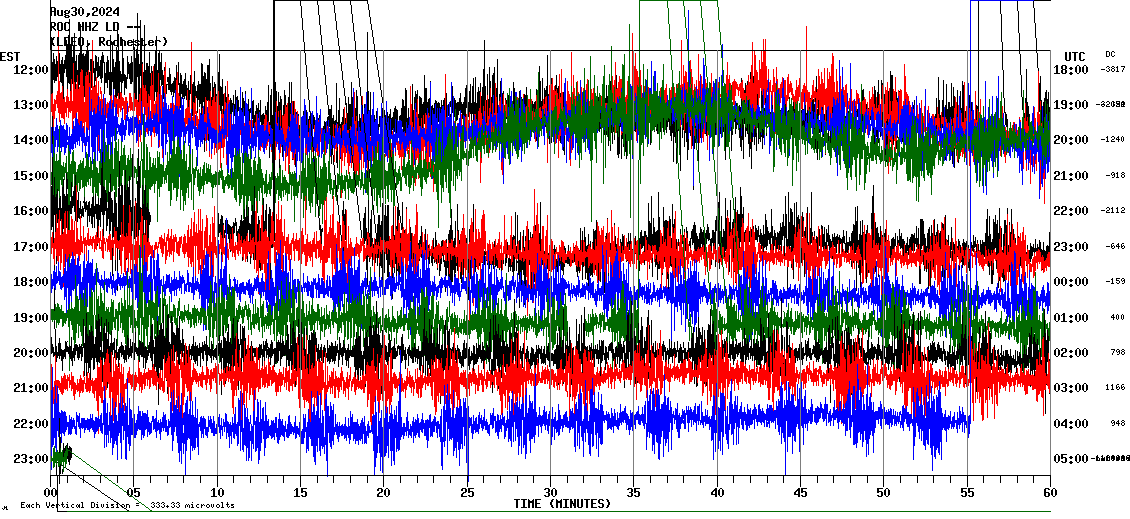Viewport: 1130px width, 519px height.
Task: Select the 04:00 UTC time label
Action: (x=1071, y=424)
